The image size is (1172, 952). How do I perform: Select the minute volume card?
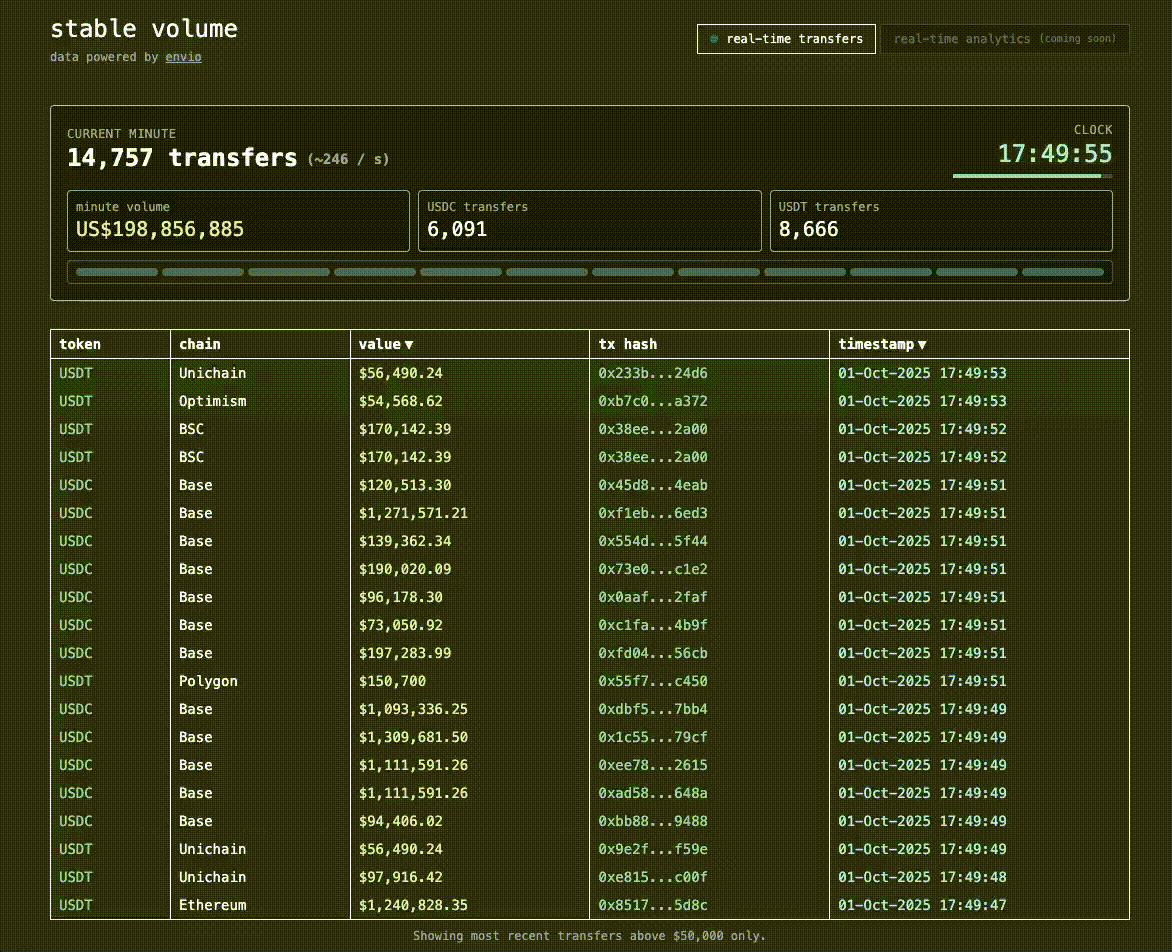[238, 220]
